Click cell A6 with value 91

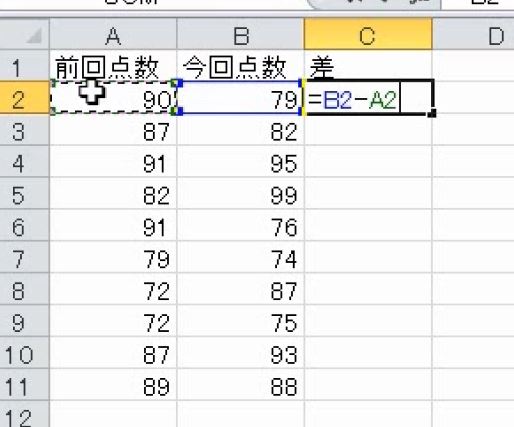click(113, 226)
